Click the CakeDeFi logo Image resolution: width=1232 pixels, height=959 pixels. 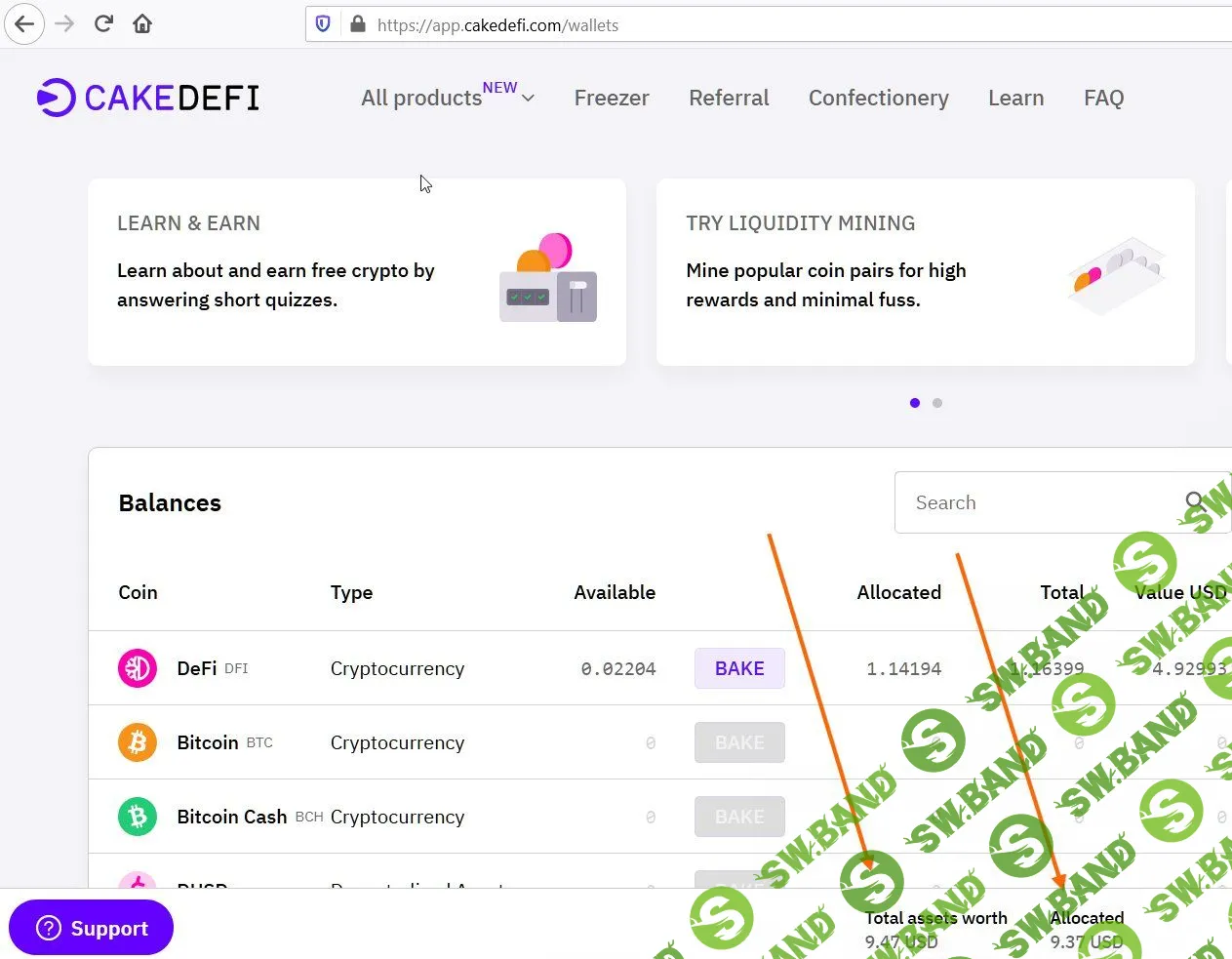[148, 98]
